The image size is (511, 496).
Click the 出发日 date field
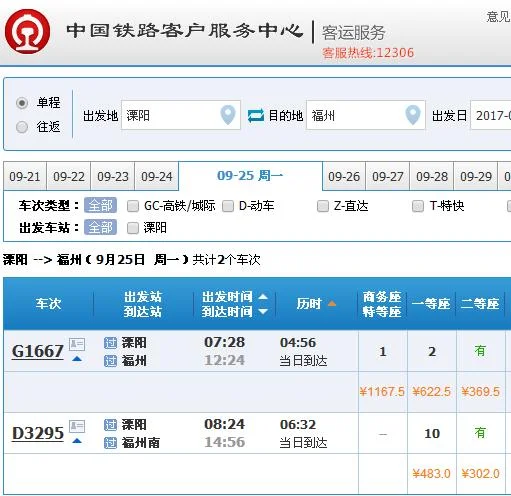491,115
